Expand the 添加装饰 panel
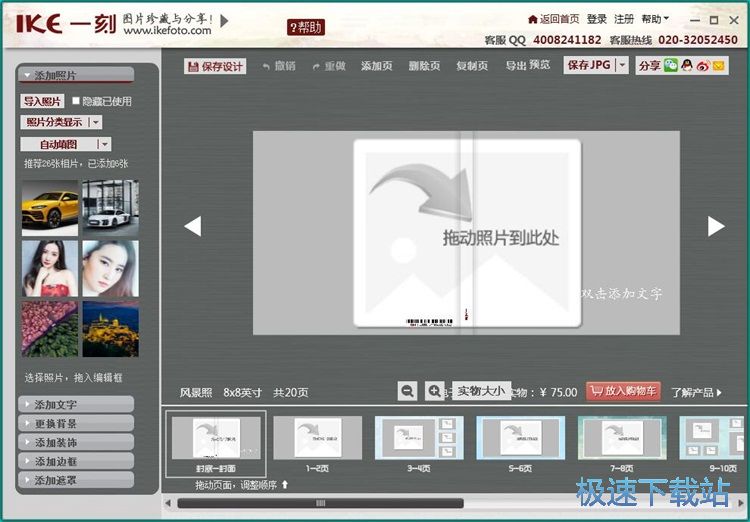 click(77, 442)
